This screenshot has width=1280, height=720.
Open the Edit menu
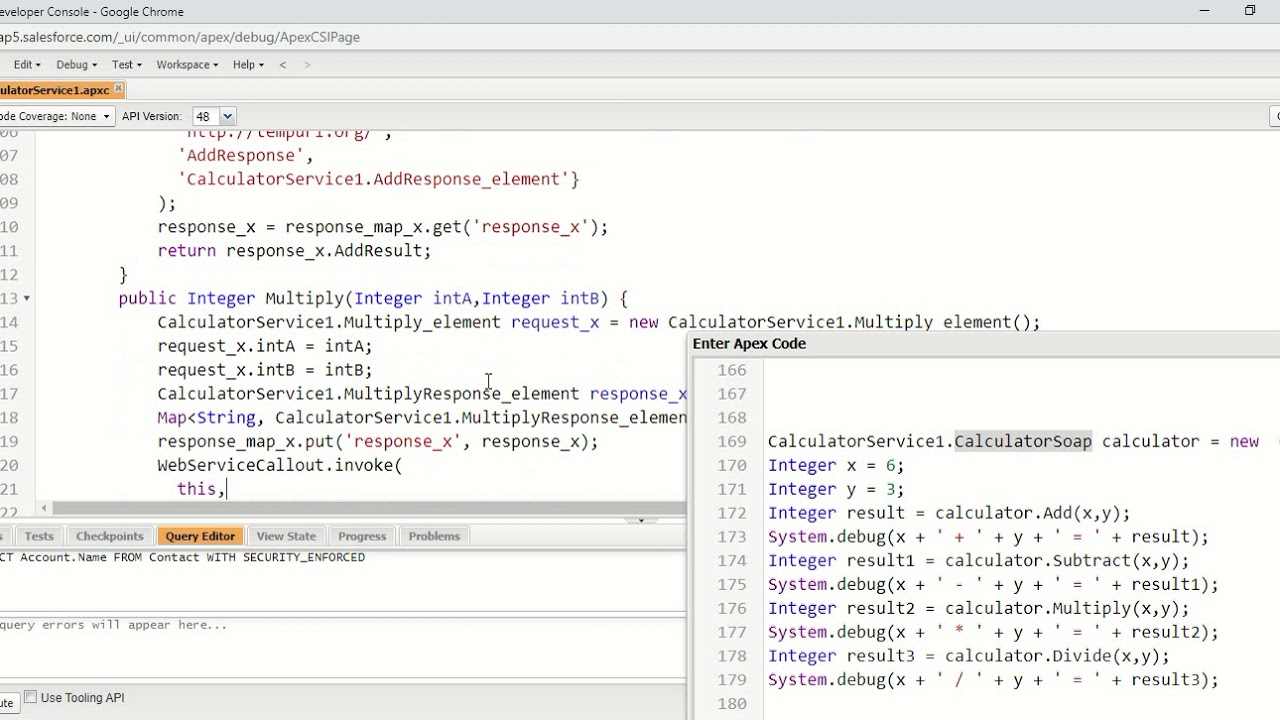(x=27, y=64)
